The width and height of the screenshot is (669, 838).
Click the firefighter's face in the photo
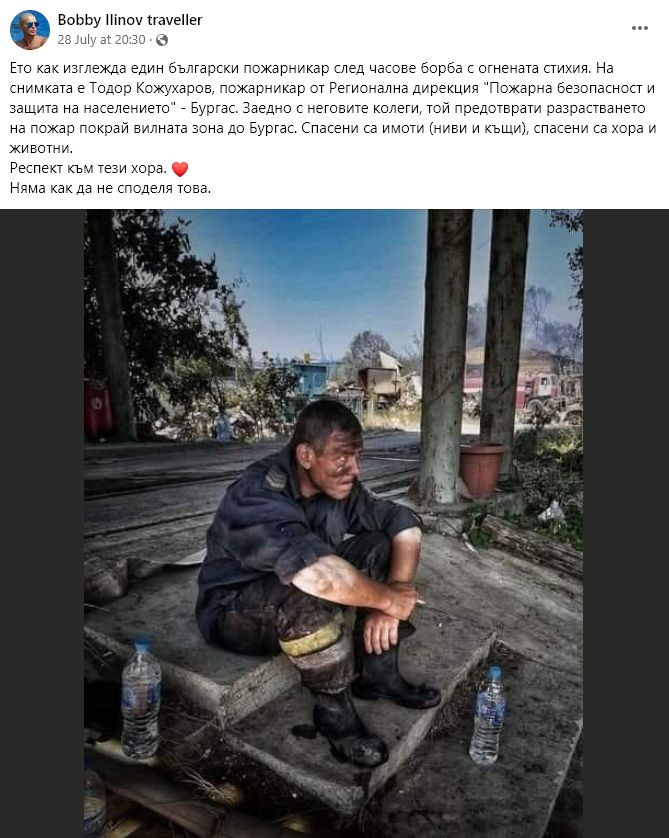tap(337, 460)
